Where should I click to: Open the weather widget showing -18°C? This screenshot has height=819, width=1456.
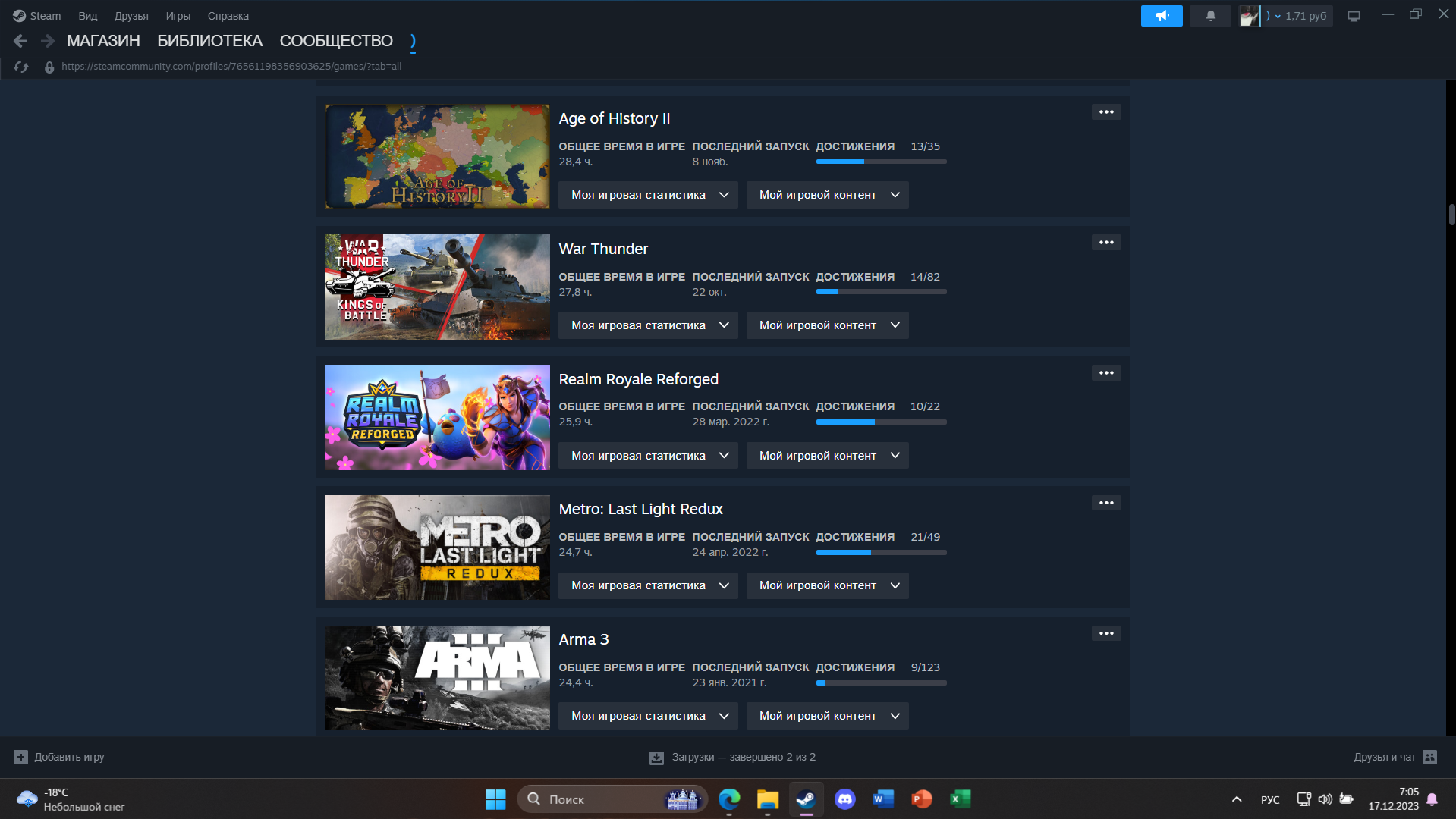click(71, 799)
